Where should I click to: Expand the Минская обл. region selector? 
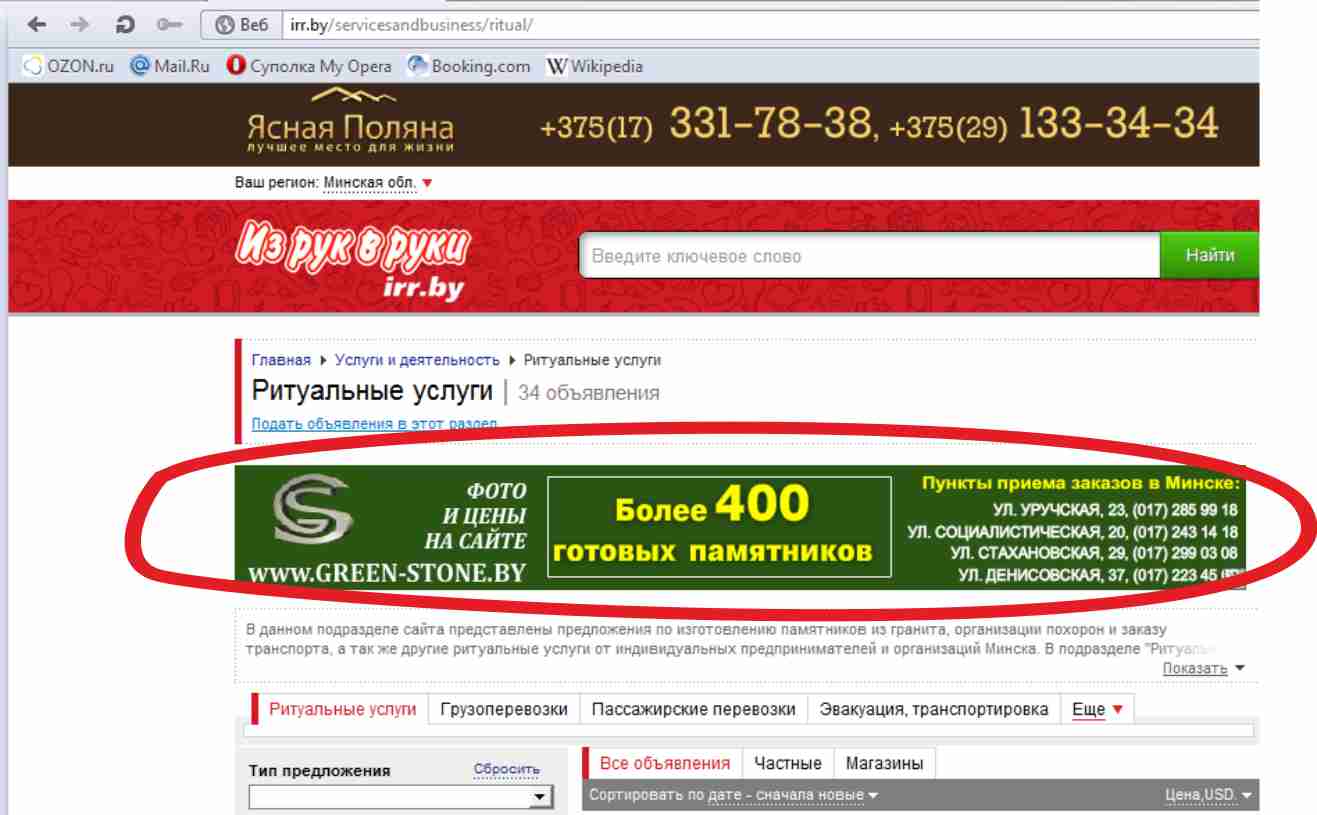pyautogui.click(x=378, y=183)
